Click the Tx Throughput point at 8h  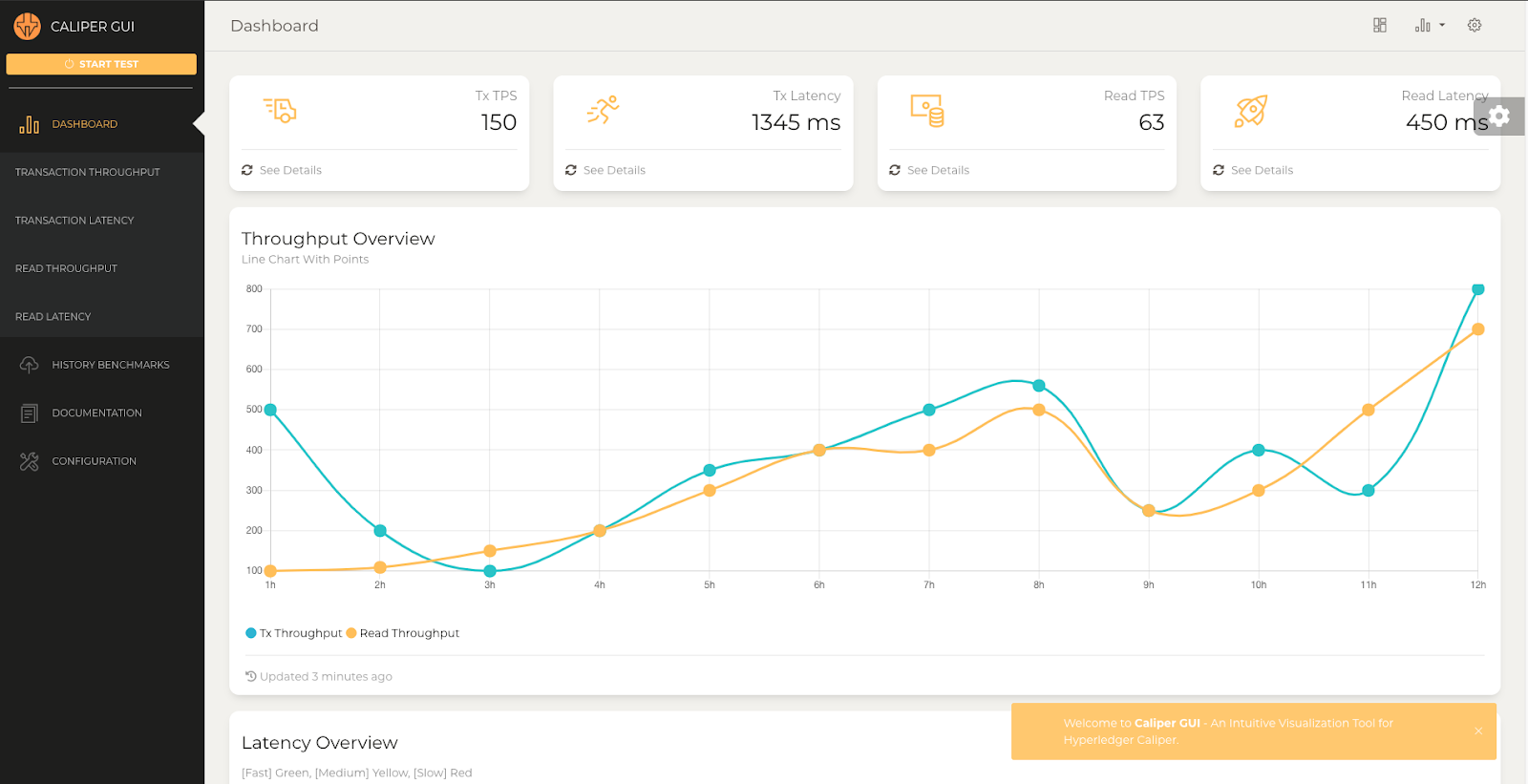(1039, 386)
